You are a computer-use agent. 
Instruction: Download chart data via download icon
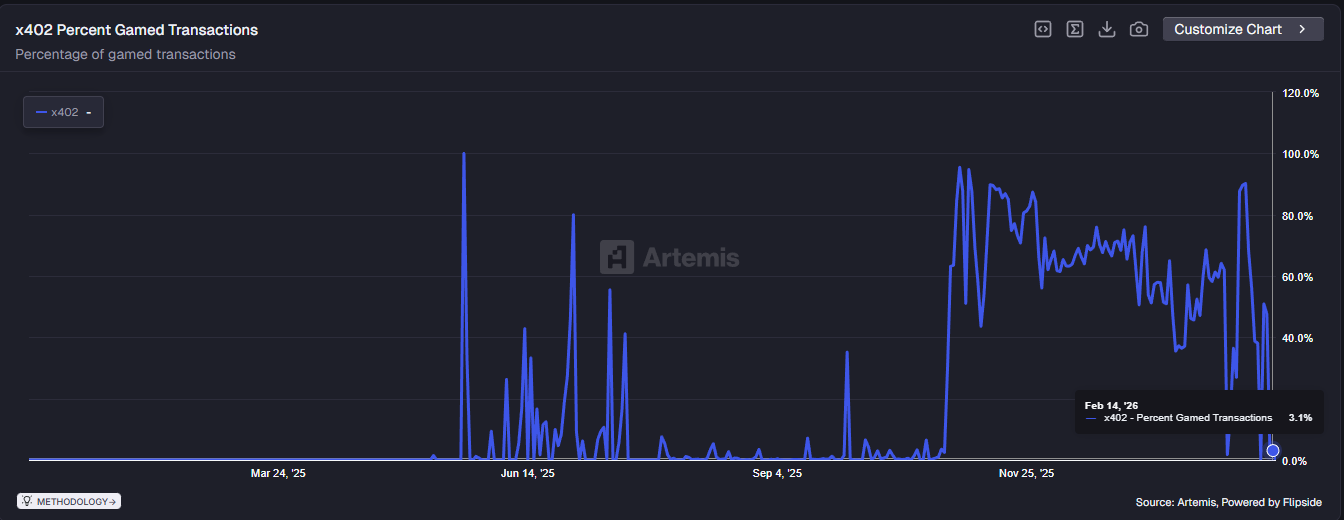1106,29
